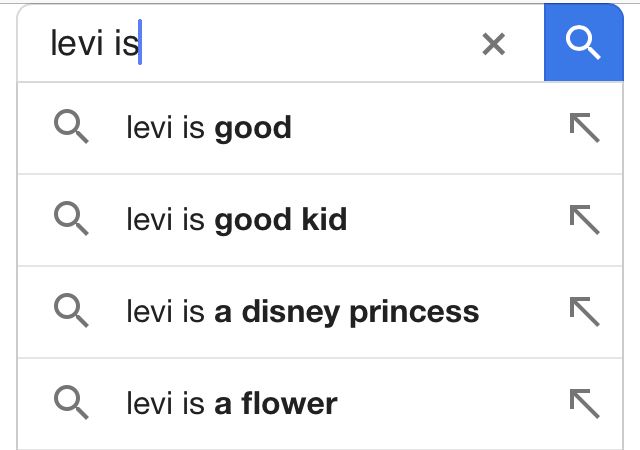Viewport: 640px width, 450px height.
Task: Clear the search box with the X icon
Action: [493, 44]
